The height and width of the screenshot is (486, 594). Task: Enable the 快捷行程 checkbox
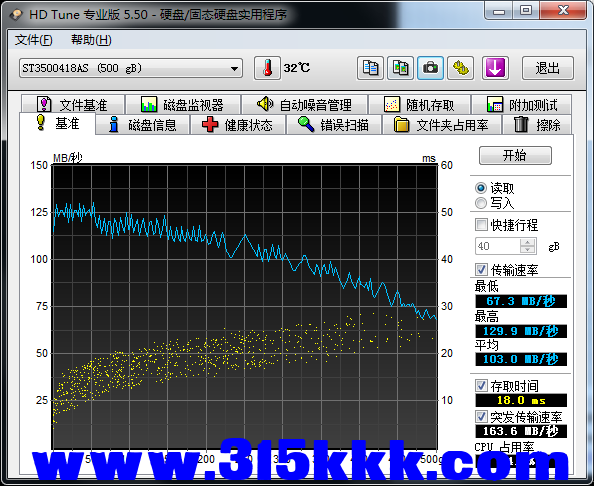[x=481, y=225]
